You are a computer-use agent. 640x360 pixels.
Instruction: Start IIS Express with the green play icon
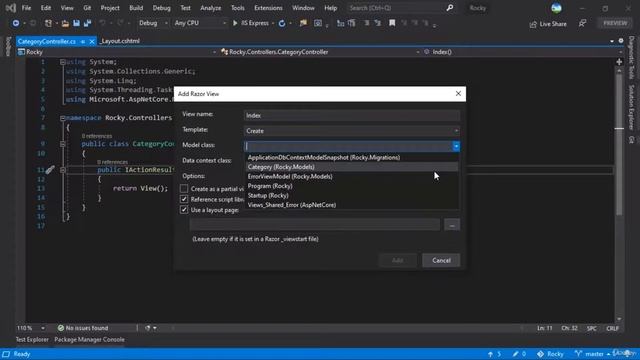point(235,23)
